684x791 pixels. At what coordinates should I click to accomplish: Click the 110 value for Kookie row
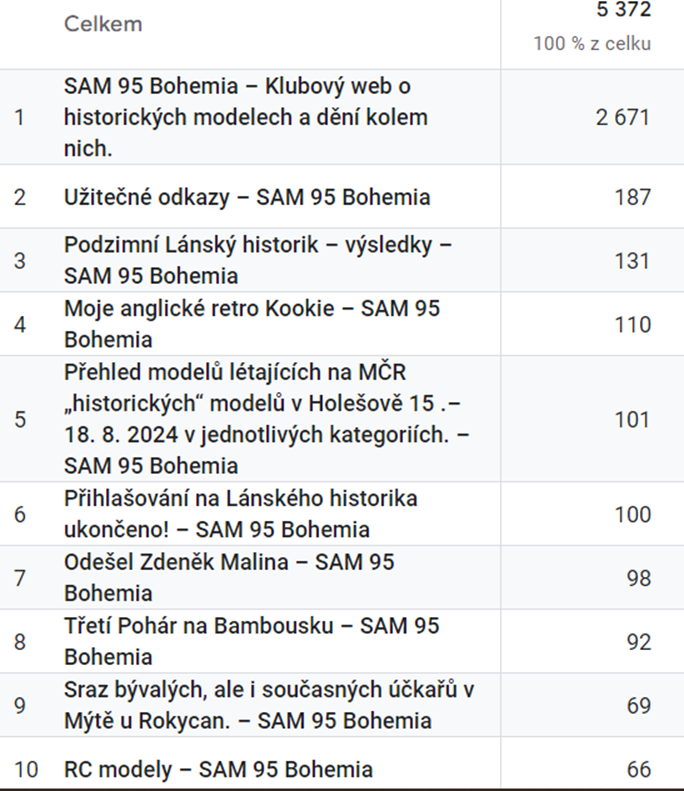coord(633,324)
